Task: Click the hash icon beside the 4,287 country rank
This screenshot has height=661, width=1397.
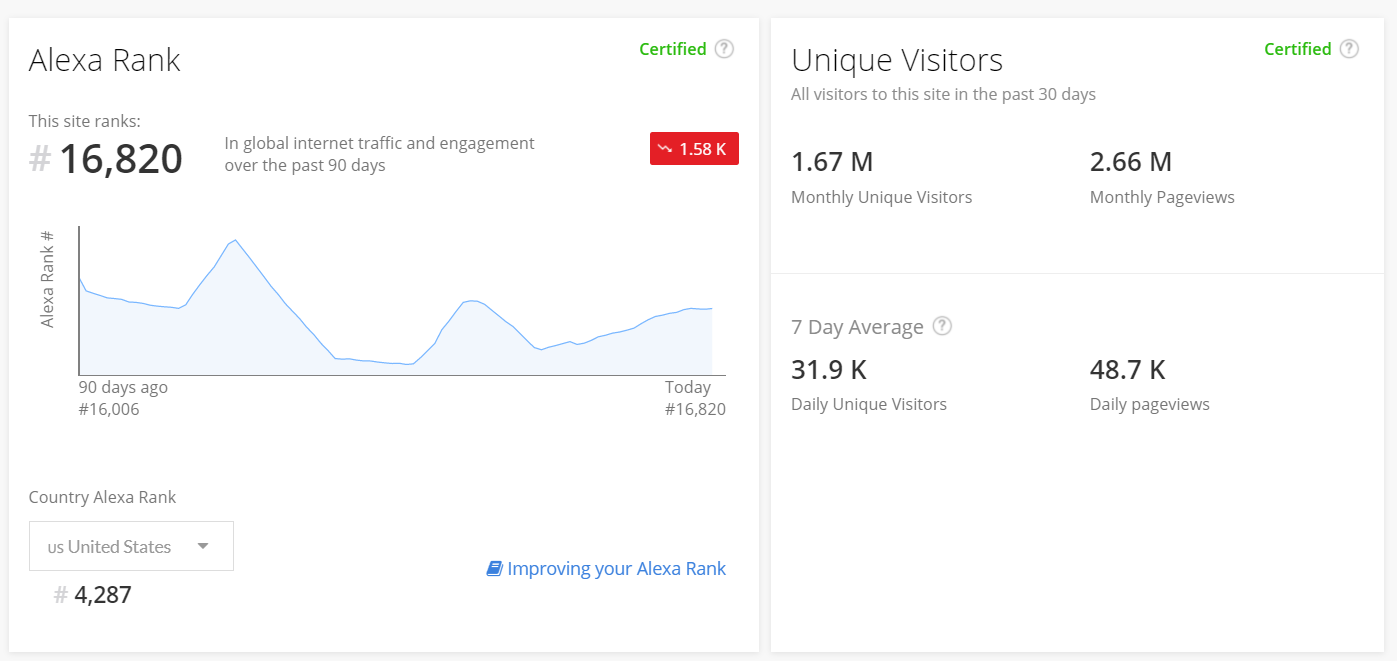Action: point(59,594)
